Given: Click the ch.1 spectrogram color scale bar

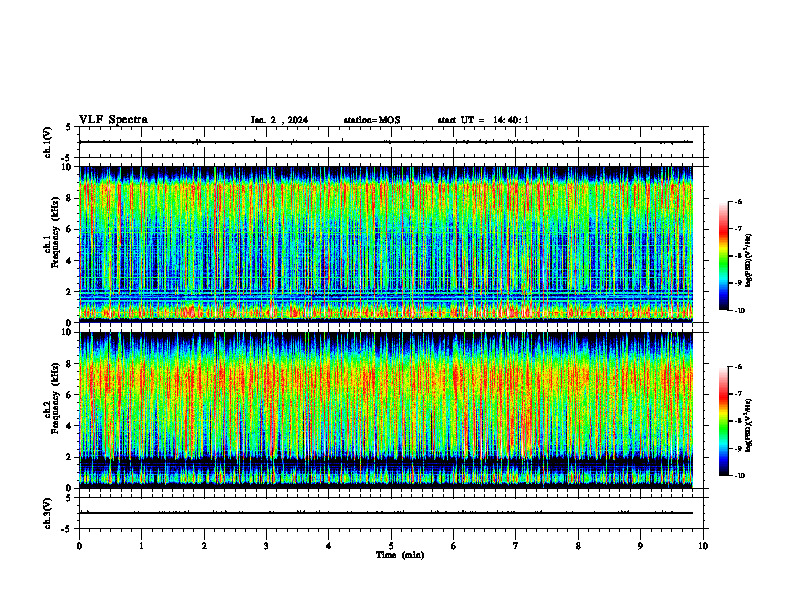Looking at the screenshot, I should coord(723,256).
